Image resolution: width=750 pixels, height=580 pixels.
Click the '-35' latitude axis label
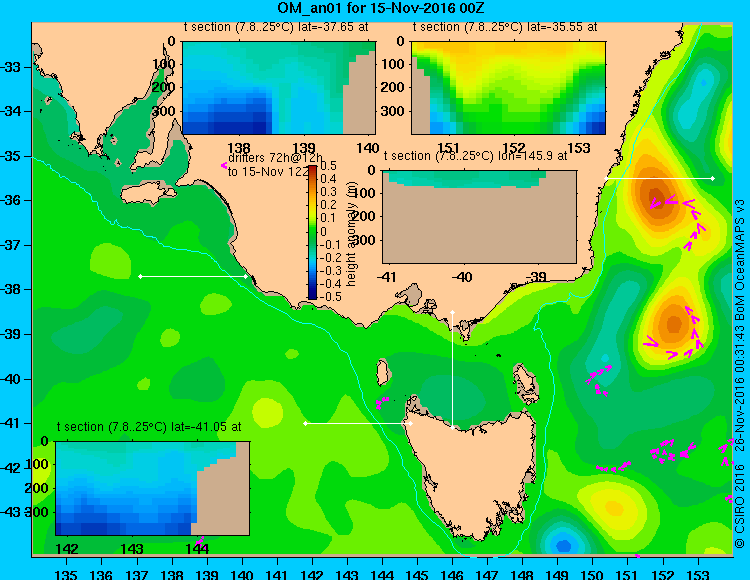11,156
